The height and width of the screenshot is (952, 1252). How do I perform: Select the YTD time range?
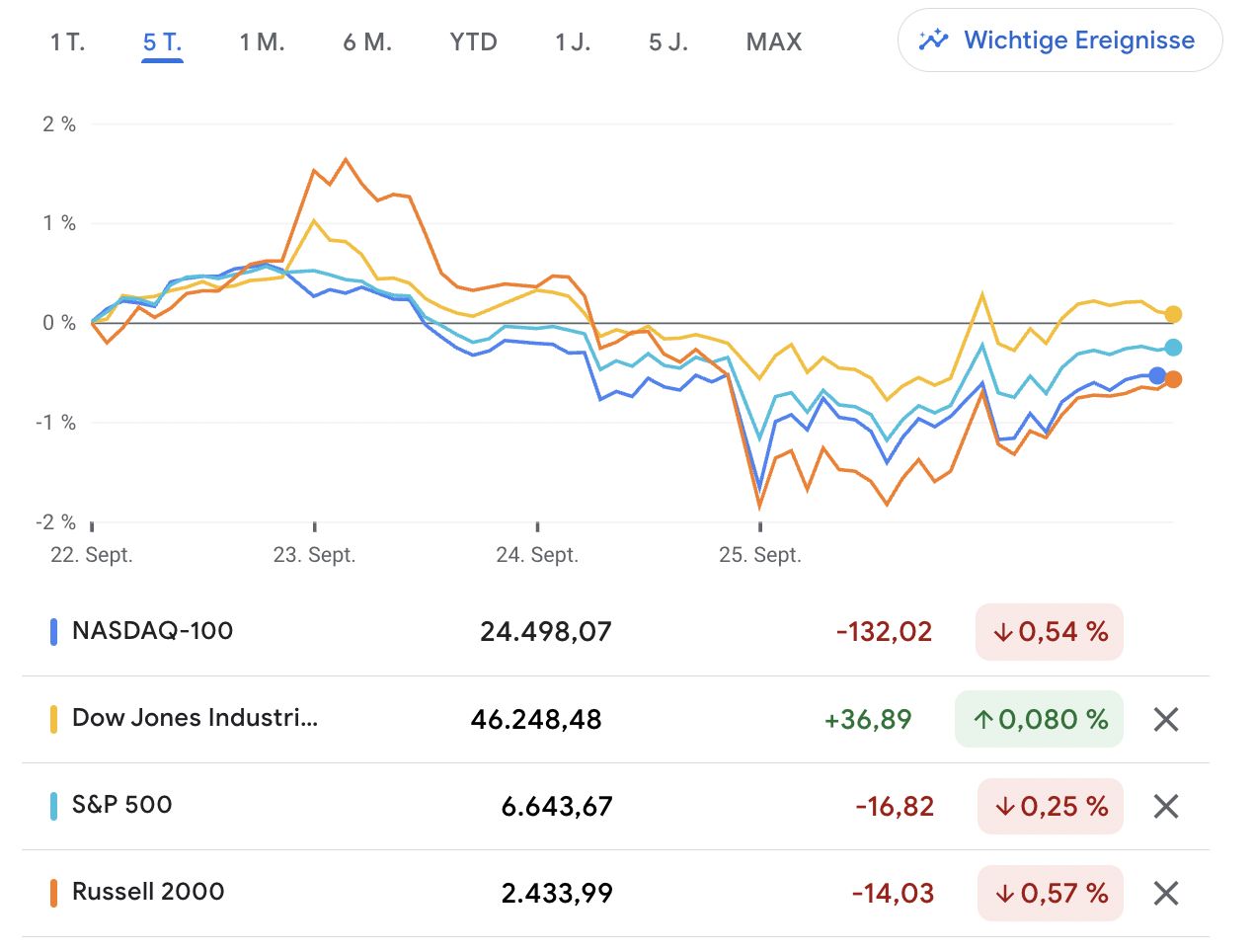click(473, 42)
